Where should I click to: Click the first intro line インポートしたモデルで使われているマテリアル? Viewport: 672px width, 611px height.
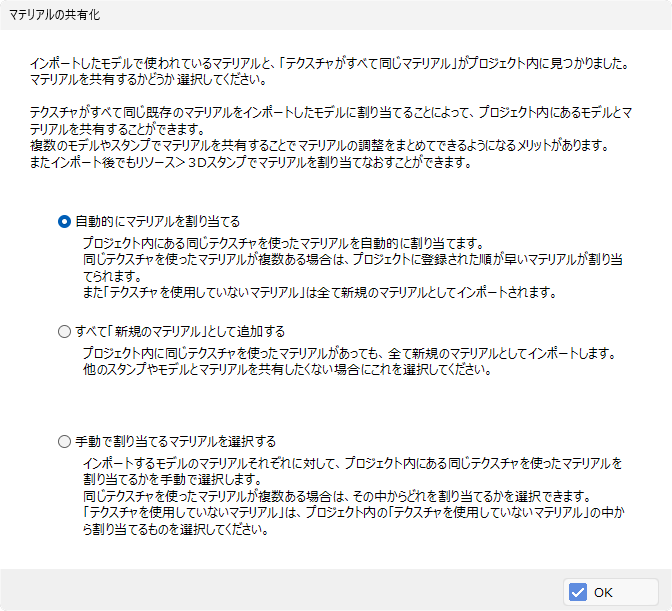pos(330,63)
